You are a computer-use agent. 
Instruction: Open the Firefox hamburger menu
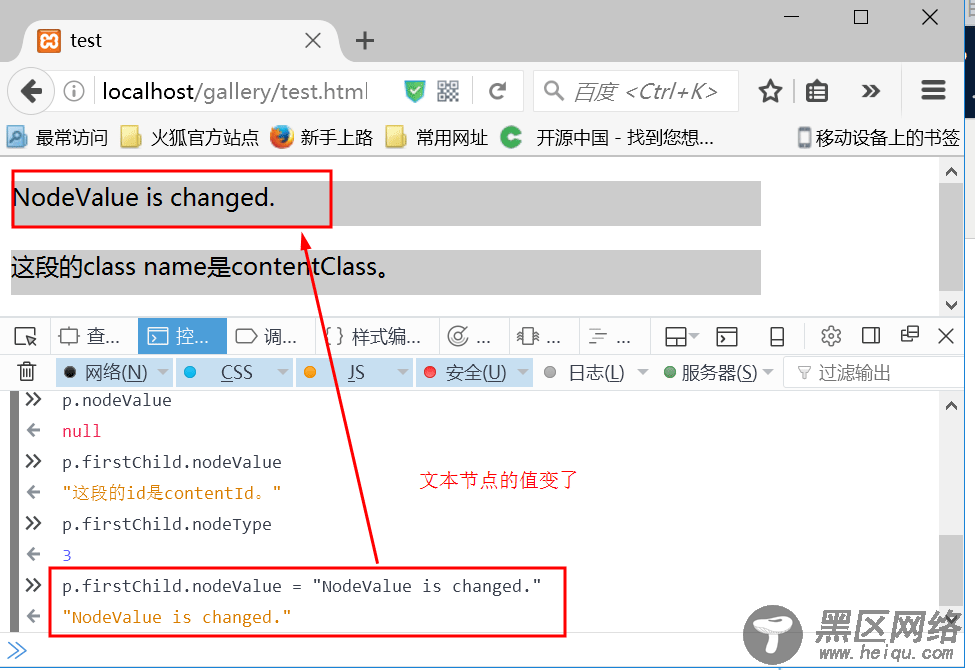[933, 91]
